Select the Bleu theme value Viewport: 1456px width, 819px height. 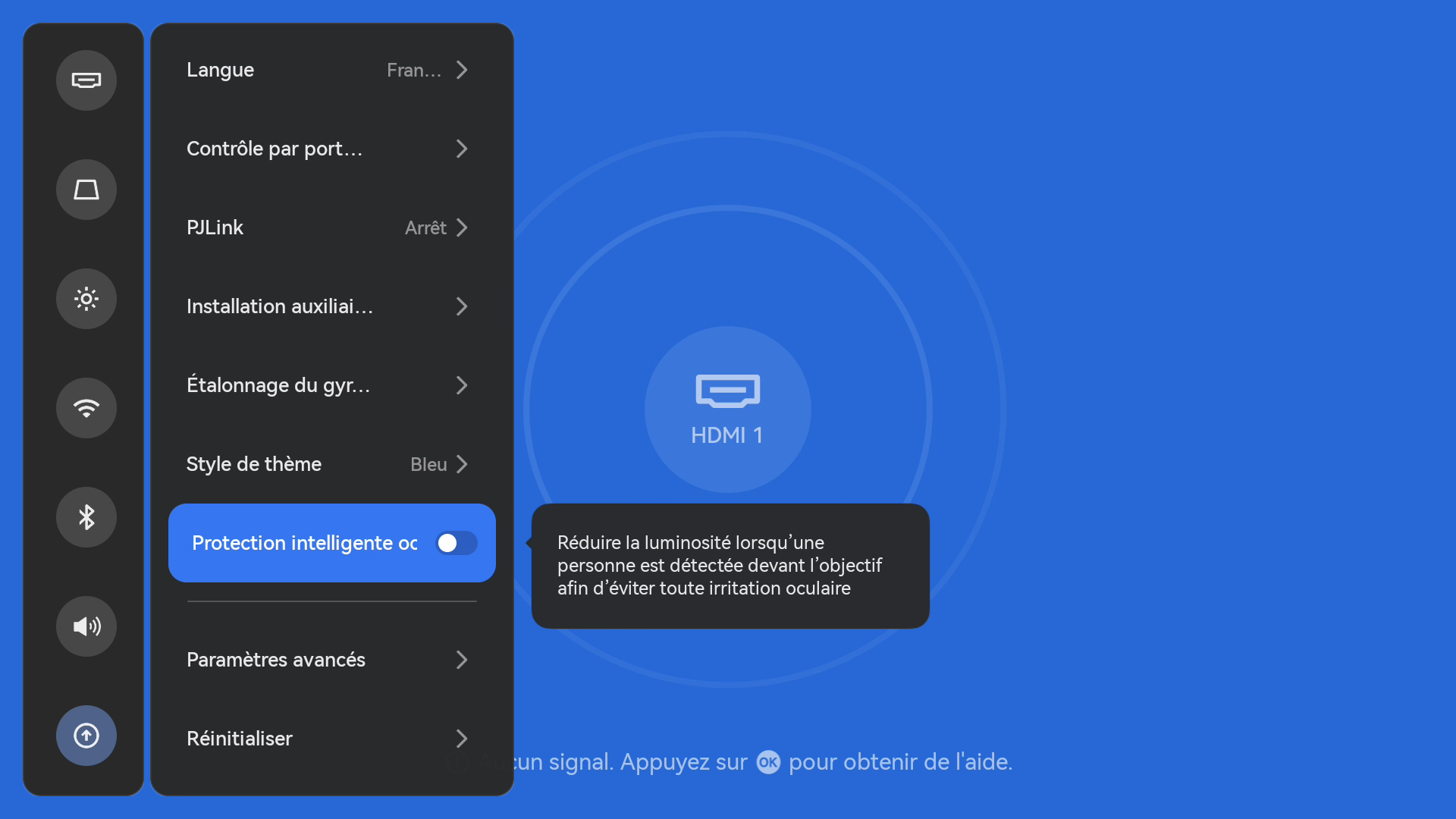click(x=428, y=464)
